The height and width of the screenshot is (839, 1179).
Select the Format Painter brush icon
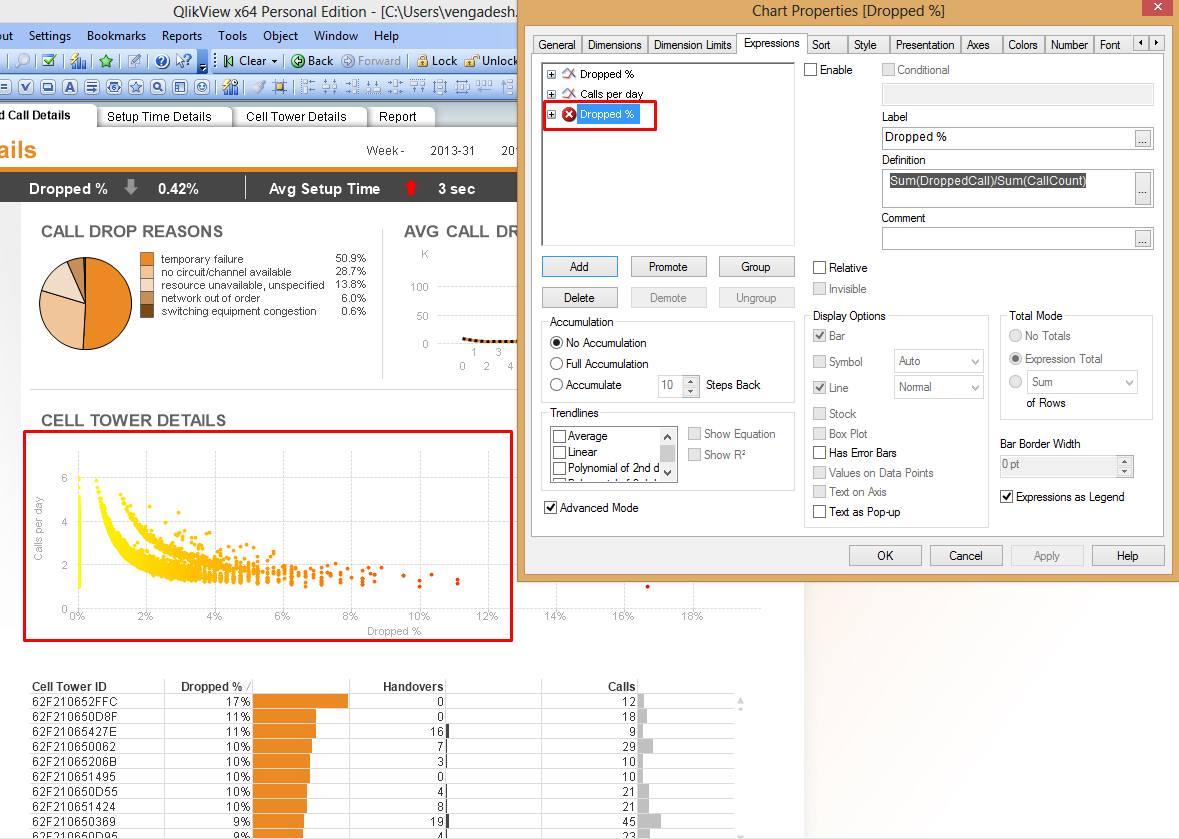258,86
